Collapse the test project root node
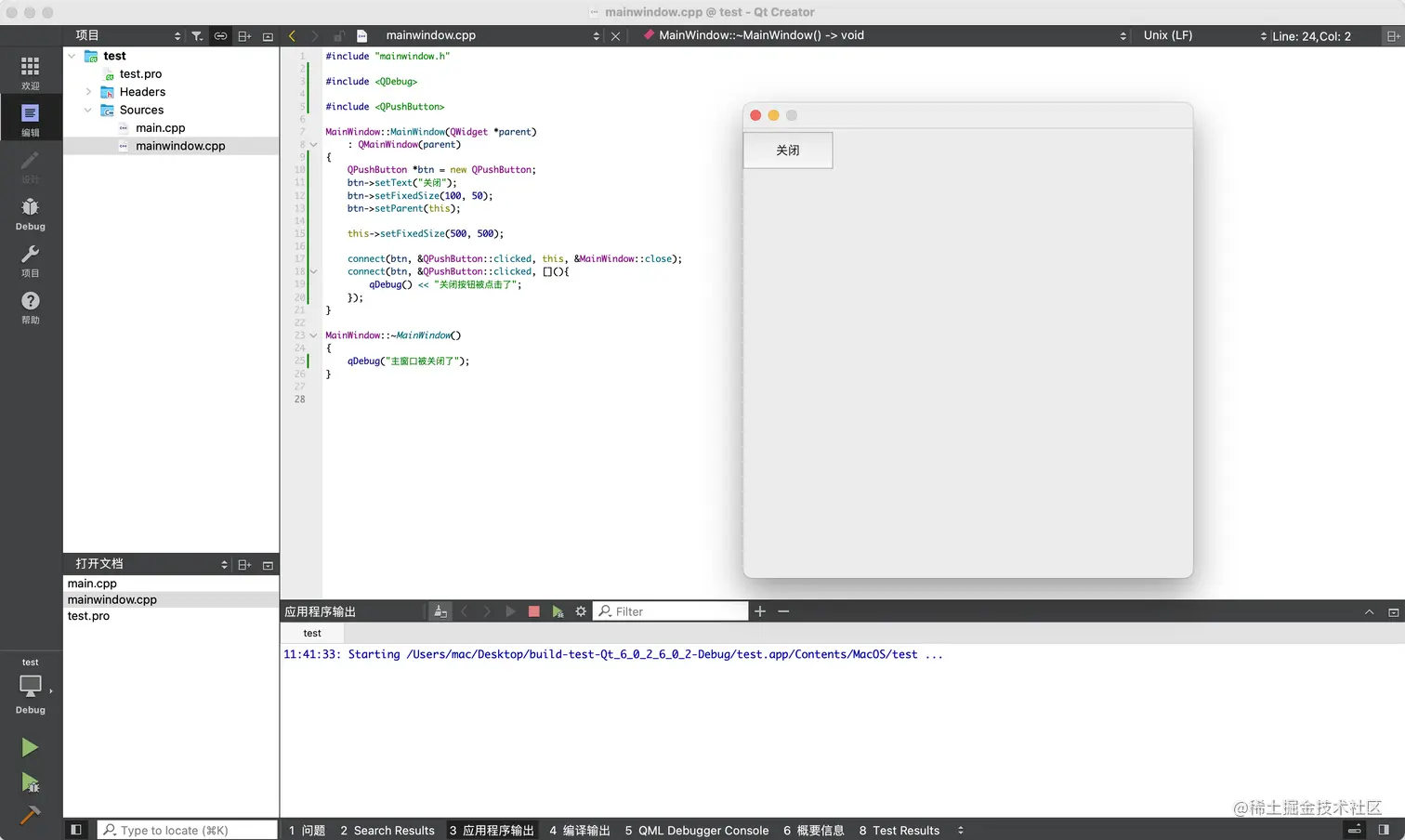The width and height of the screenshot is (1405, 840). point(72,56)
